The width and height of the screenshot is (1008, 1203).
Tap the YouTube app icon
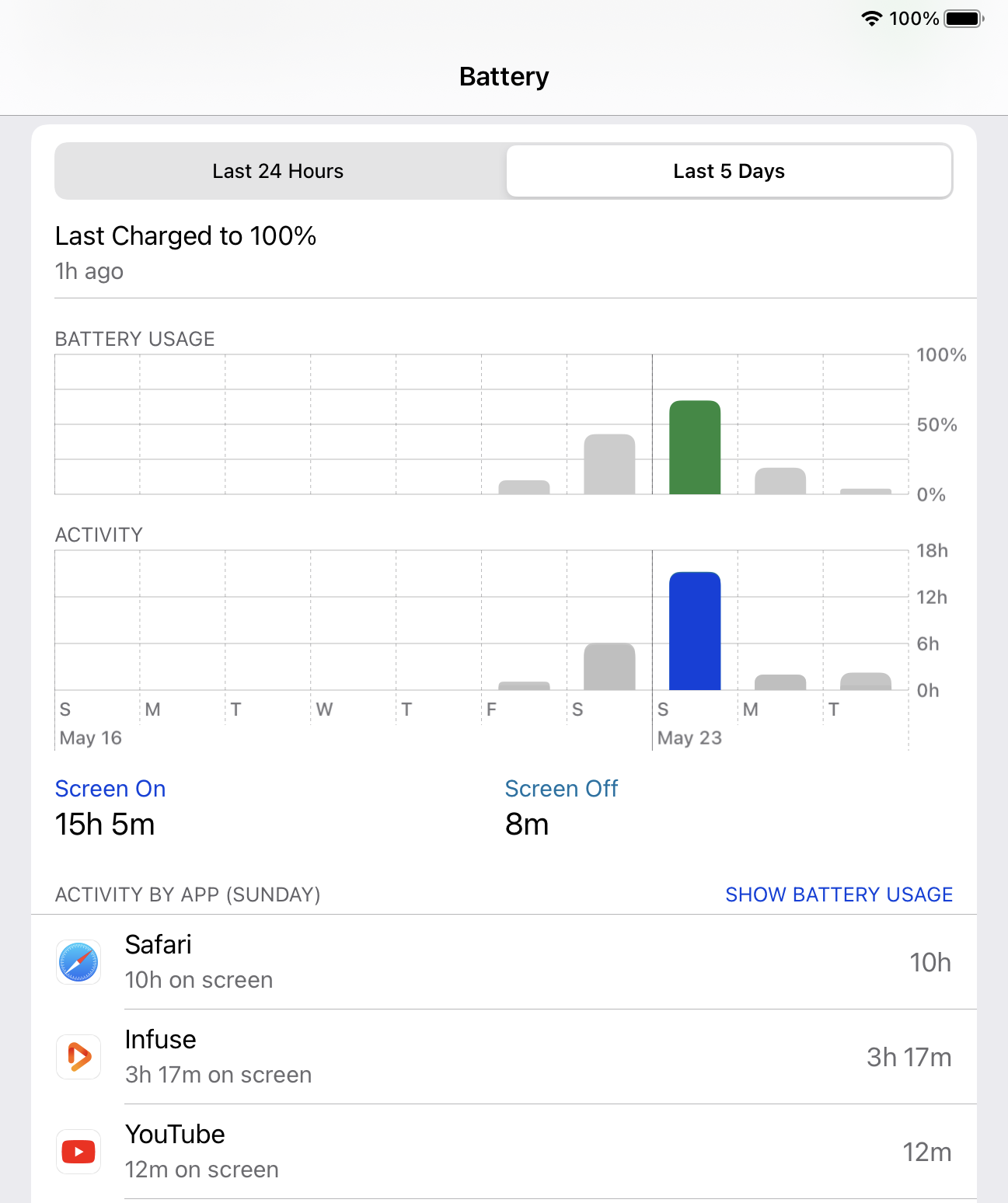[x=78, y=1152]
